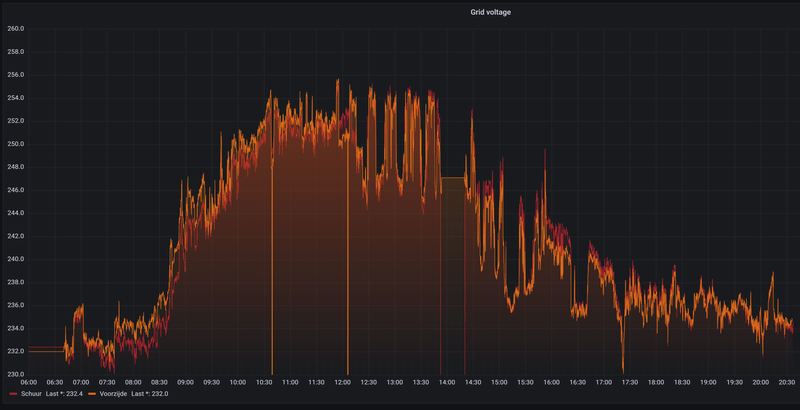Click the 234.0 y-axis label

tap(16, 328)
